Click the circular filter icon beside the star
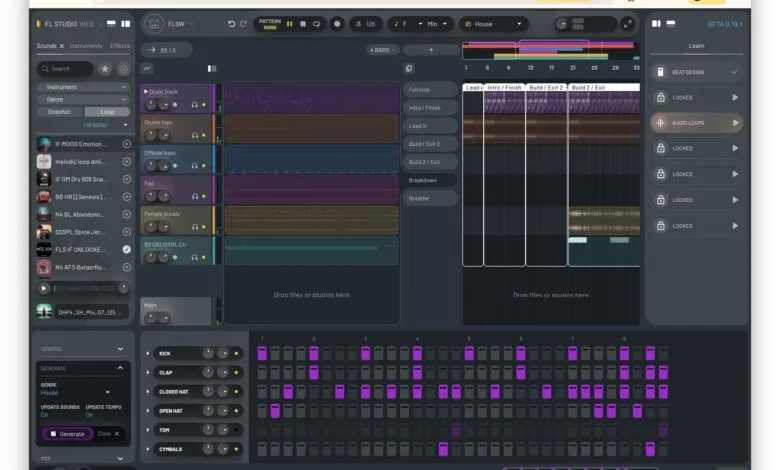The height and width of the screenshot is (470, 780). [123, 69]
